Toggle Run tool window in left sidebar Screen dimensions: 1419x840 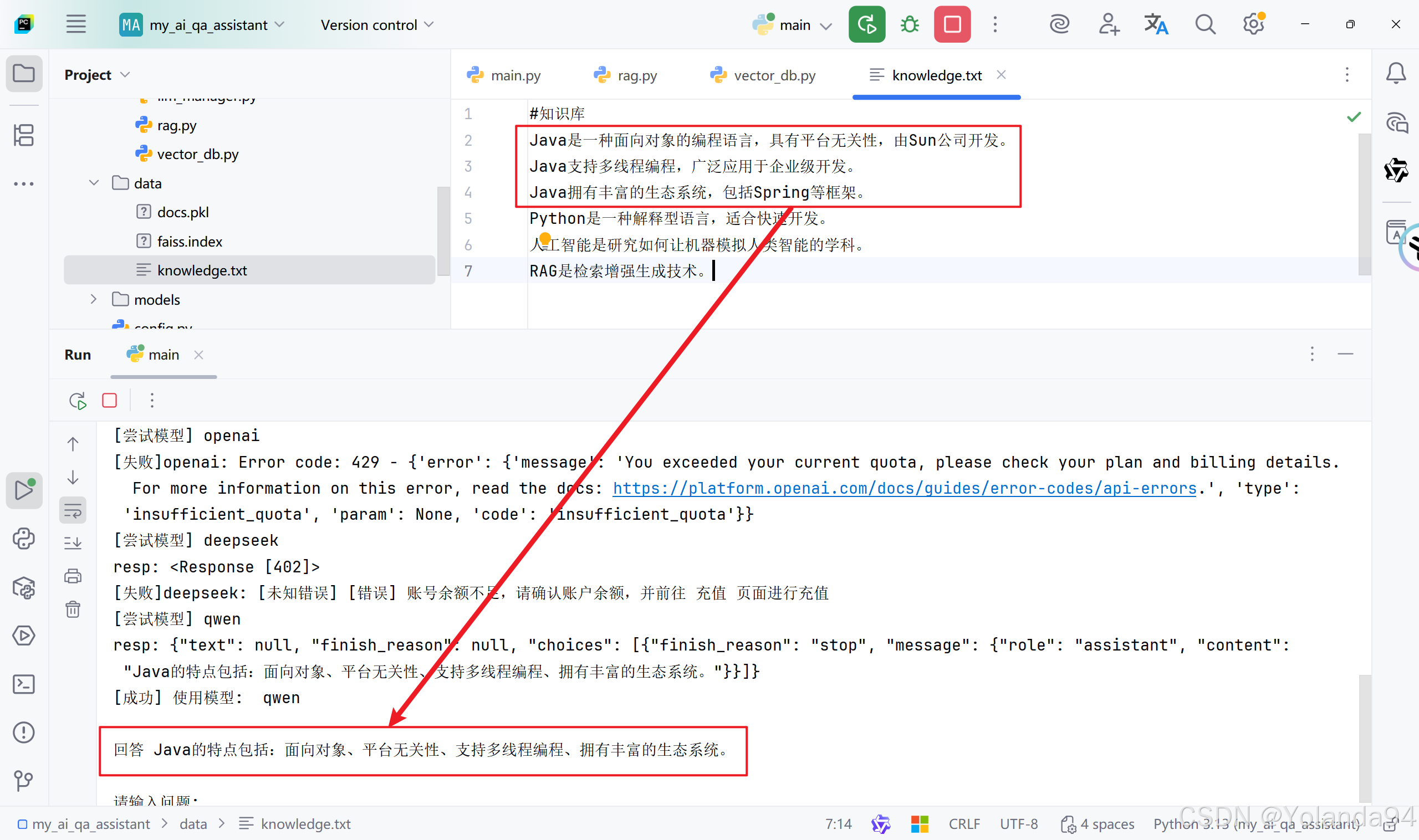(x=24, y=490)
